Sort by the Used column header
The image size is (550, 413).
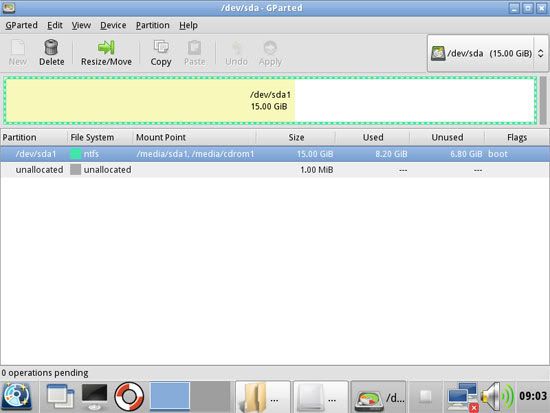point(373,137)
